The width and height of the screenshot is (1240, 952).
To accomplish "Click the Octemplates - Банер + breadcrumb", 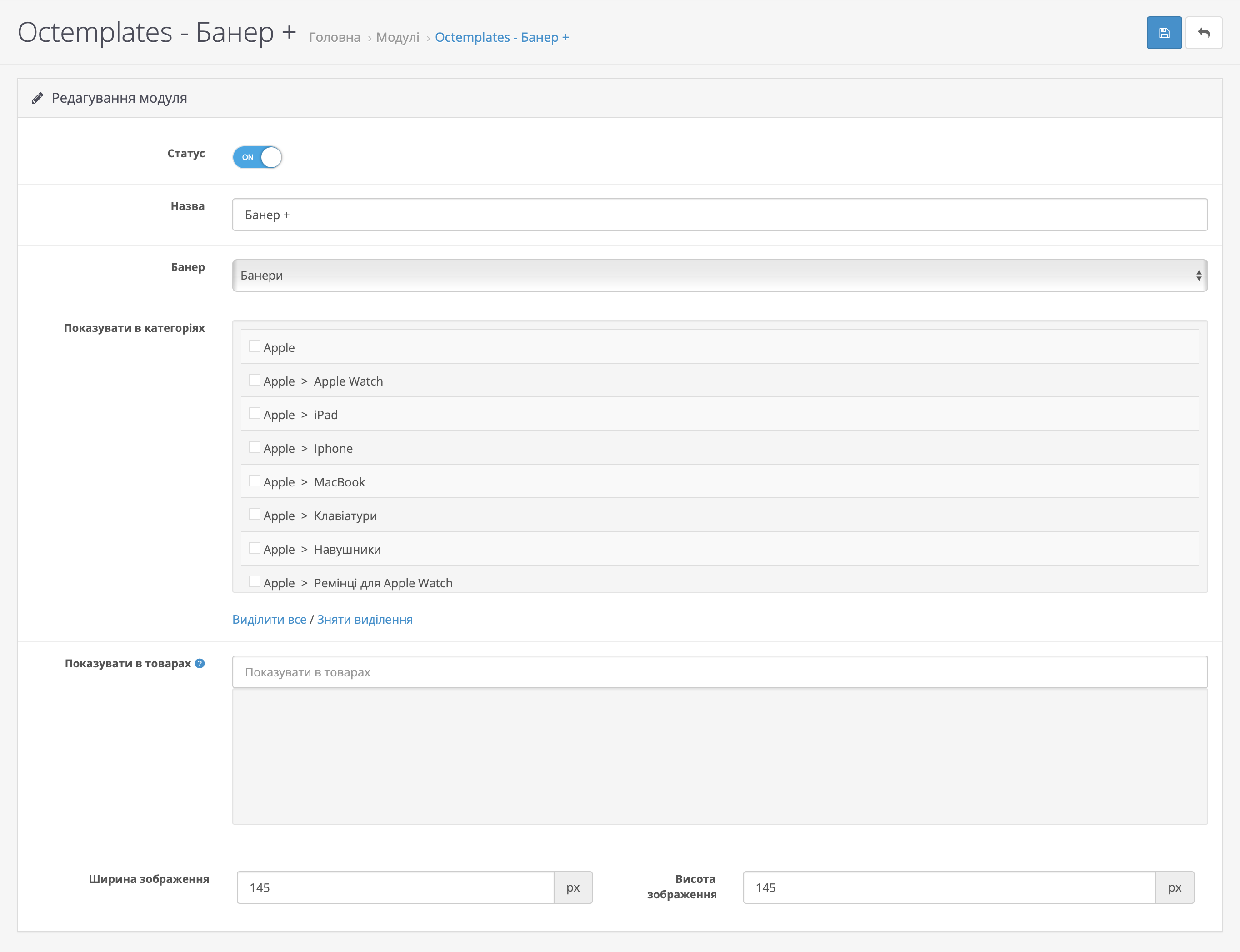I will click(501, 37).
